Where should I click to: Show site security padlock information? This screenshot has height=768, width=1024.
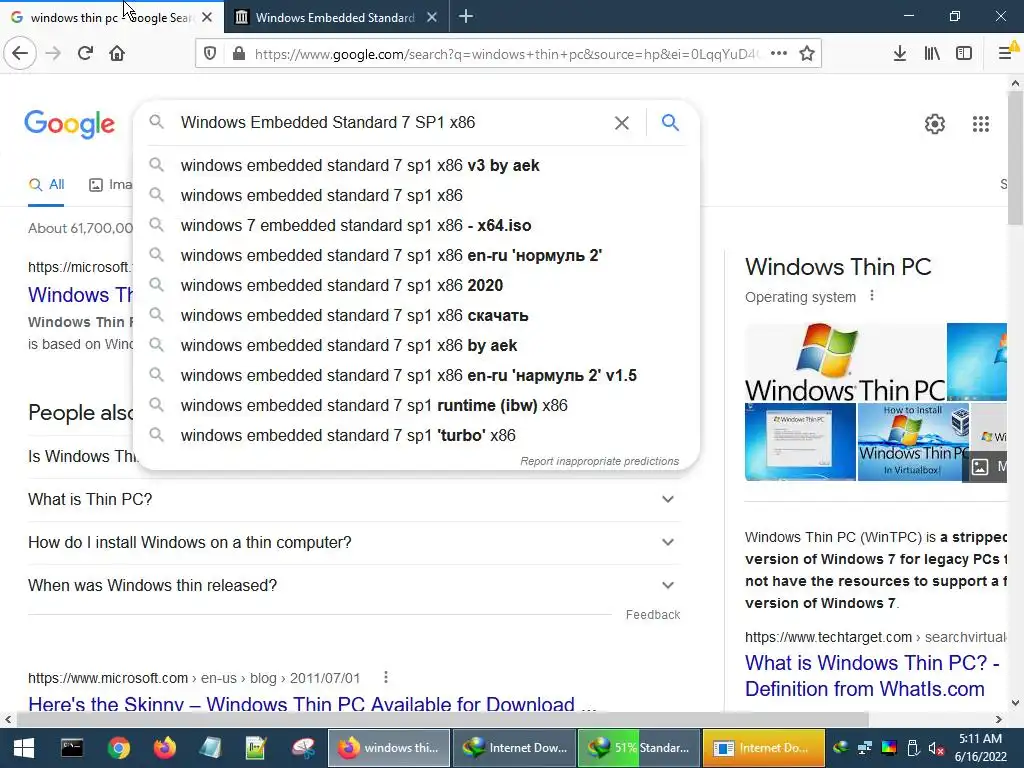point(238,54)
